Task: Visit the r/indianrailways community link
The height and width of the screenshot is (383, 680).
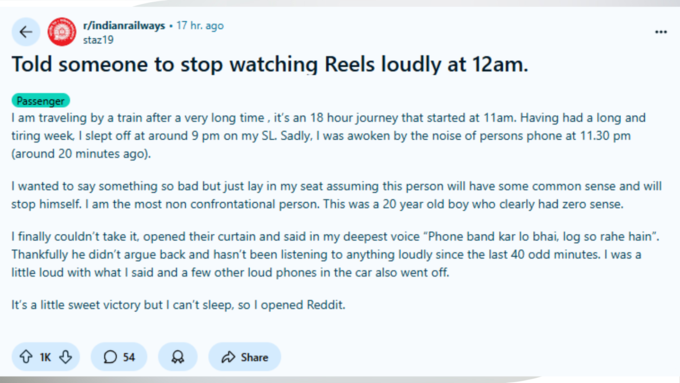Action: click(124, 26)
